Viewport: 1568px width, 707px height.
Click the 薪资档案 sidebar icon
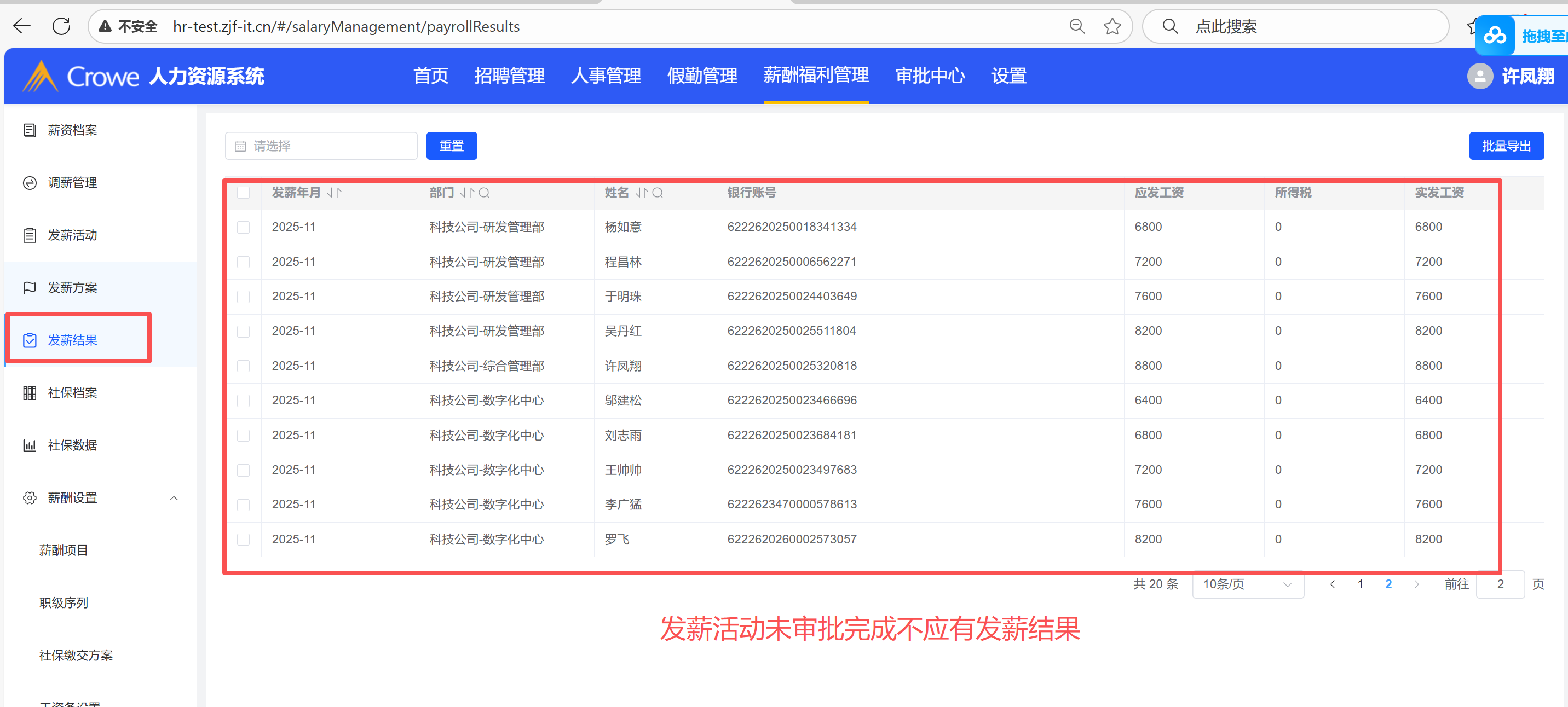[x=29, y=130]
